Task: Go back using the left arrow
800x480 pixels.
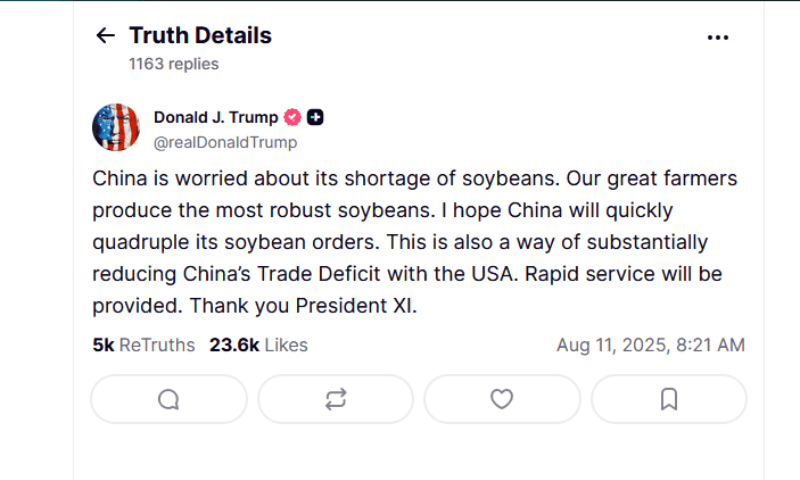Action: tap(106, 35)
